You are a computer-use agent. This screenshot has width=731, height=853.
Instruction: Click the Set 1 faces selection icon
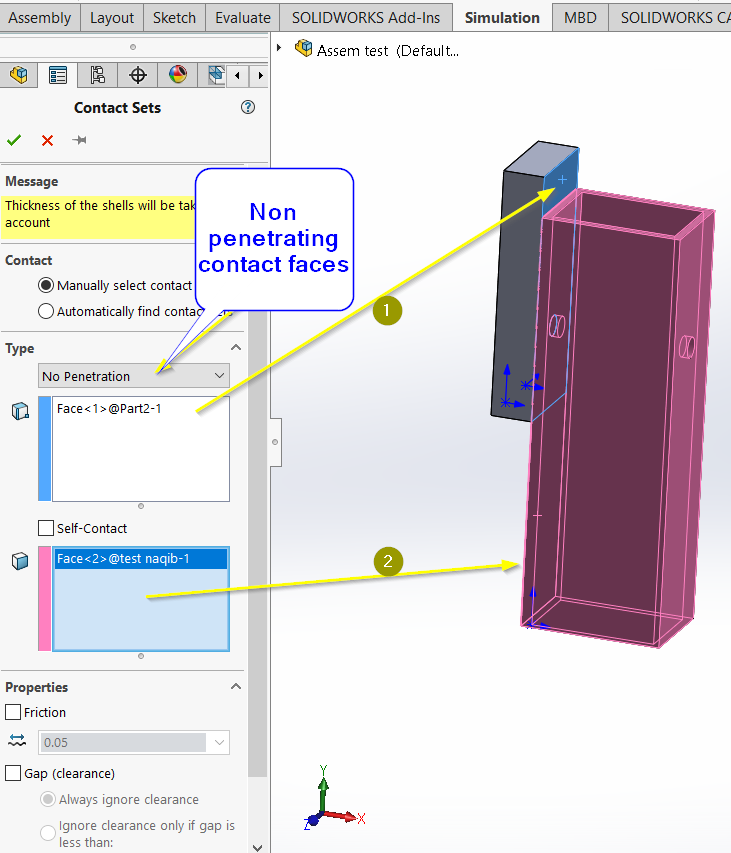tap(20, 411)
